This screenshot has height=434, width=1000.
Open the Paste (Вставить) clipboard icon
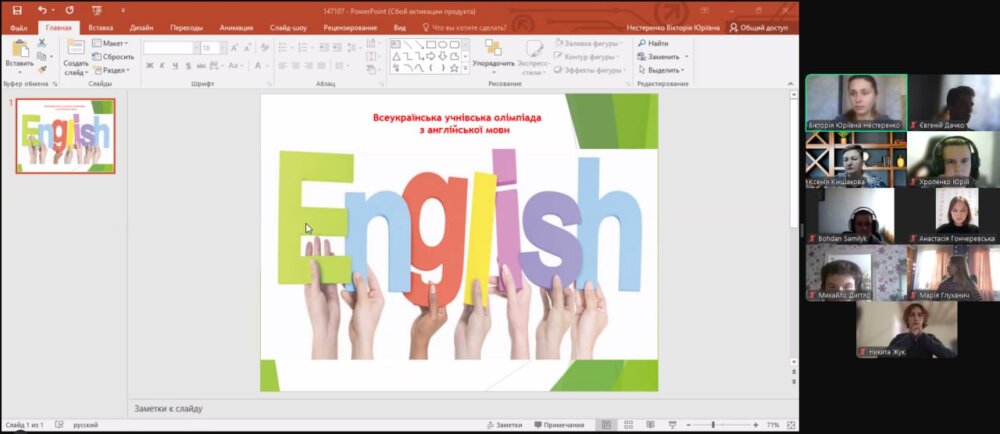[x=20, y=48]
